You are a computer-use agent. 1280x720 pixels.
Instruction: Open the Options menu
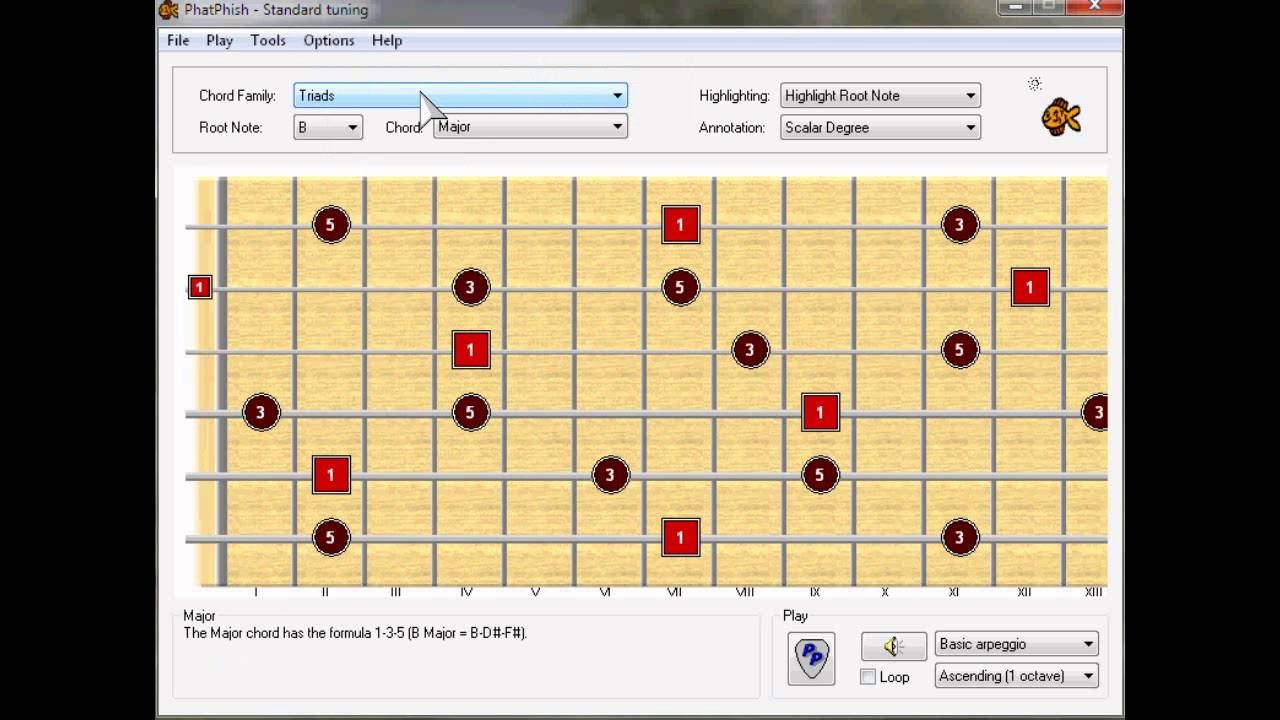(x=329, y=40)
